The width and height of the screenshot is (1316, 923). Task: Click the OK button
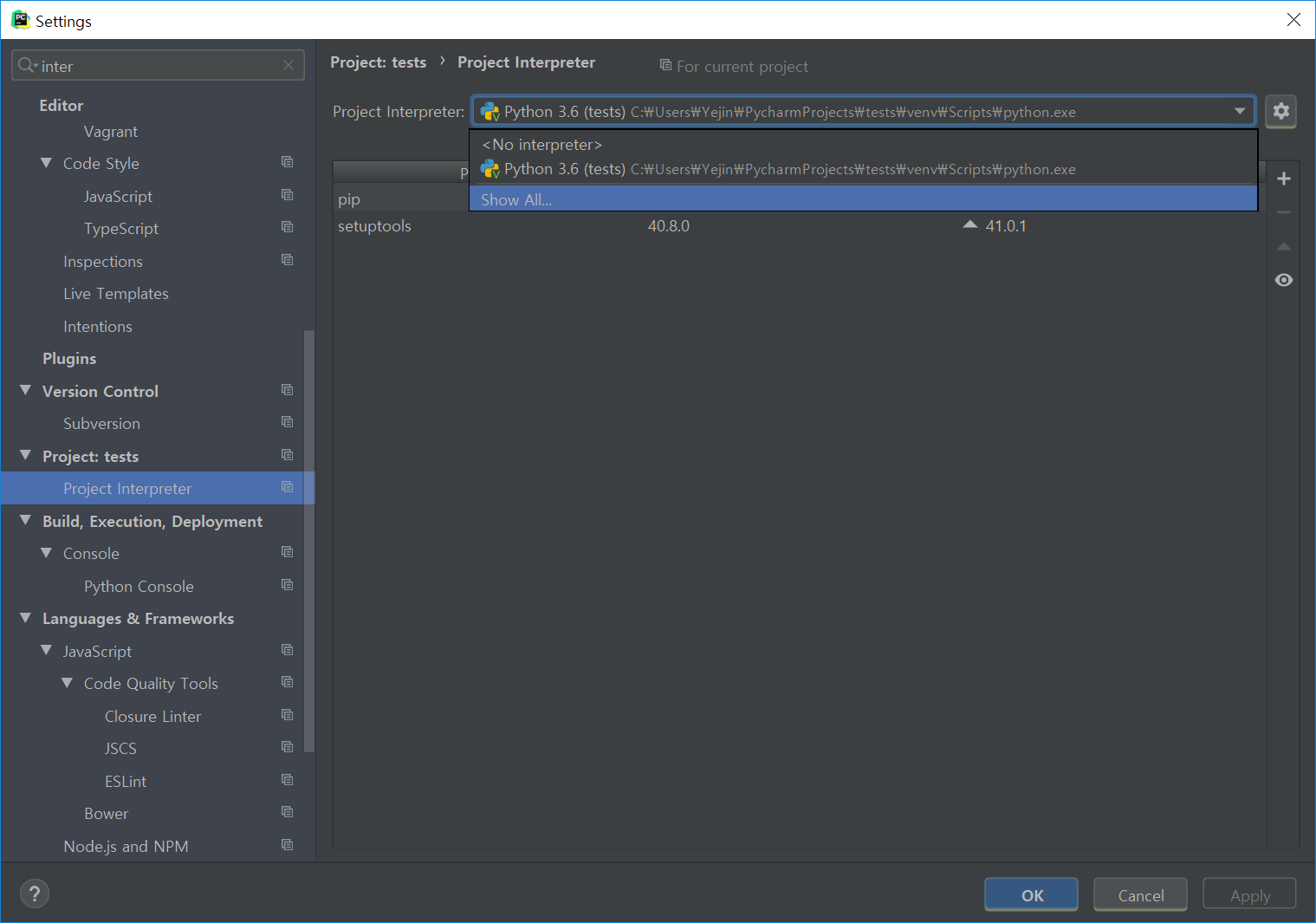click(x=1031, y=895)
